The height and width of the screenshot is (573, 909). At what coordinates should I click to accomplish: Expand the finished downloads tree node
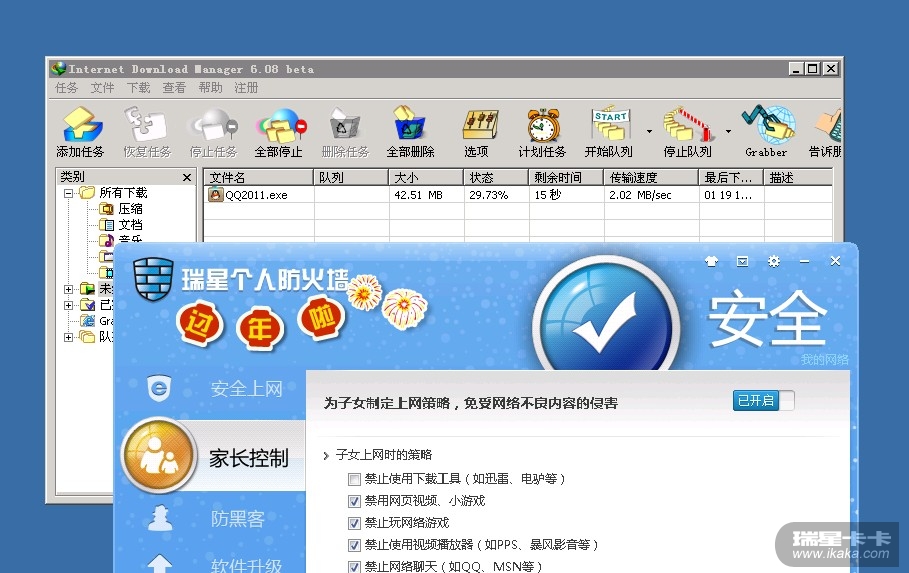pyautogui.click(x=68, y=305)
